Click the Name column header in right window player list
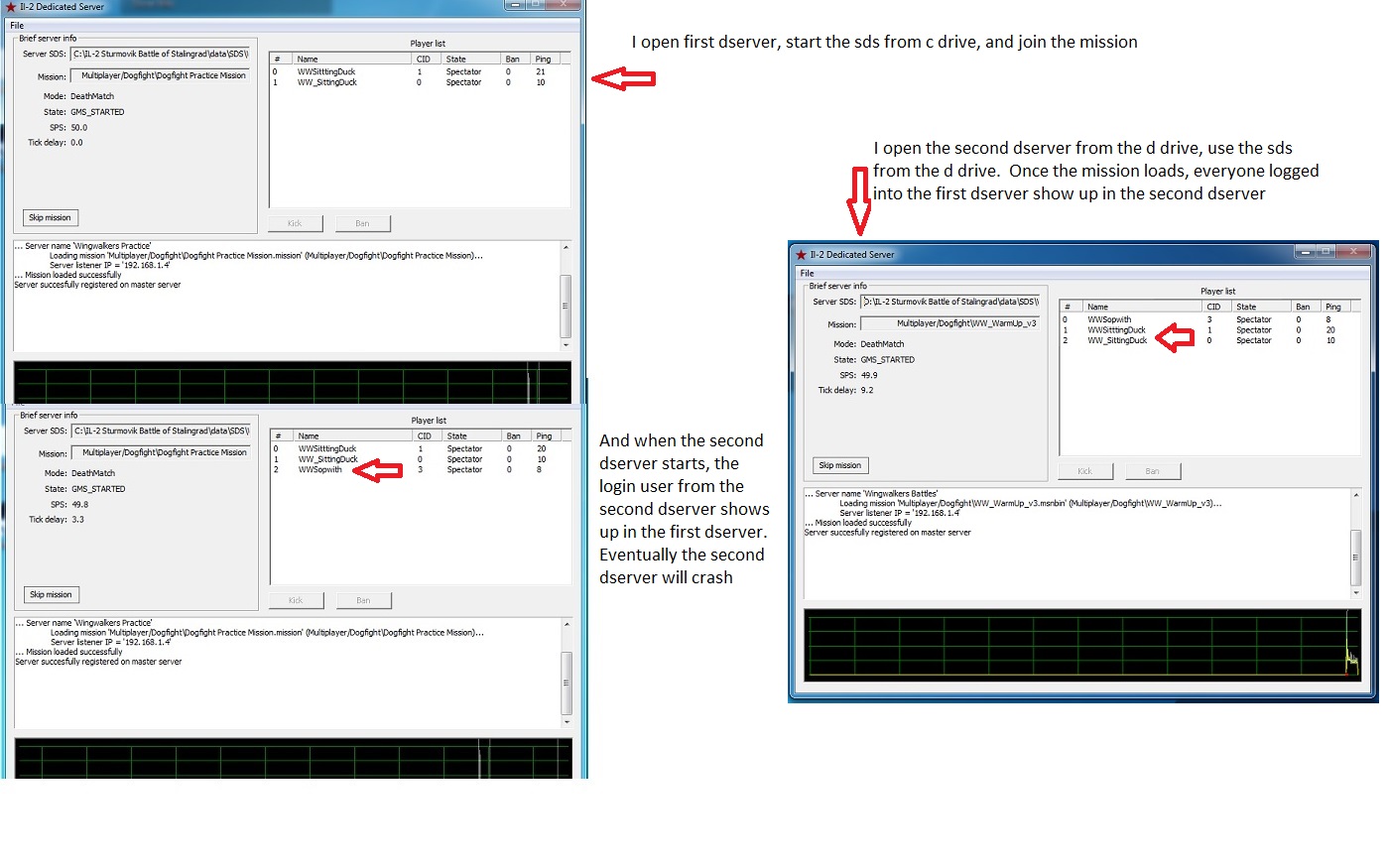 pos(1142,308)
